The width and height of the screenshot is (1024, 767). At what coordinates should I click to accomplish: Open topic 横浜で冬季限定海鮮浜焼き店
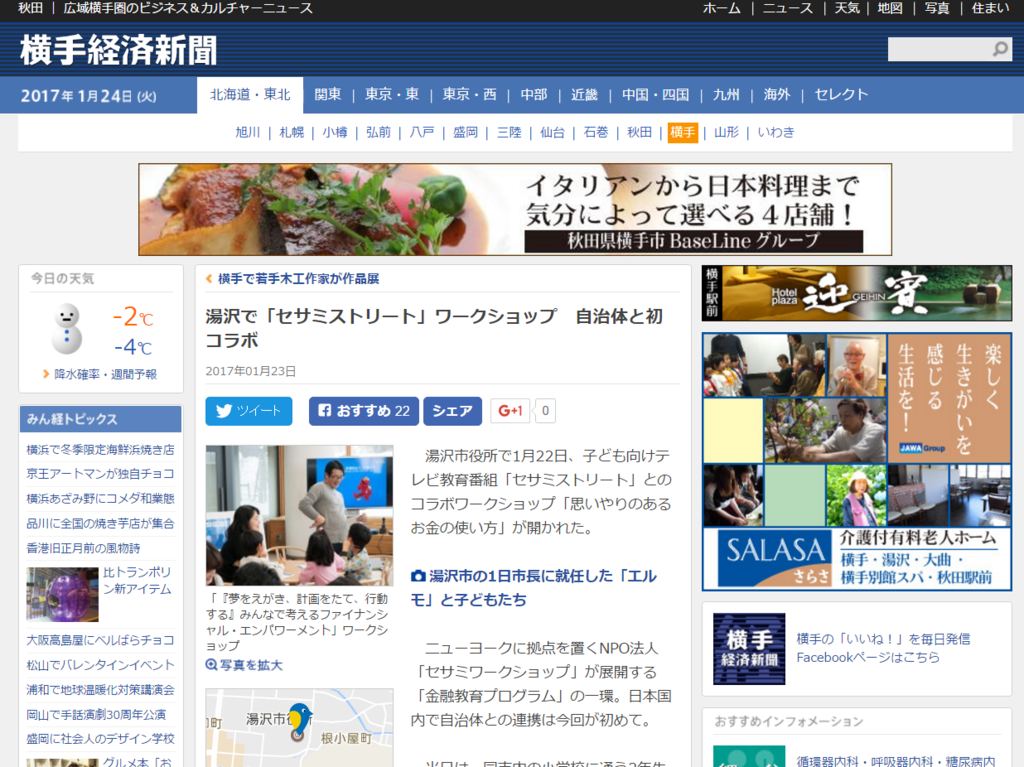pyautogui.click(x=101, y=449)
